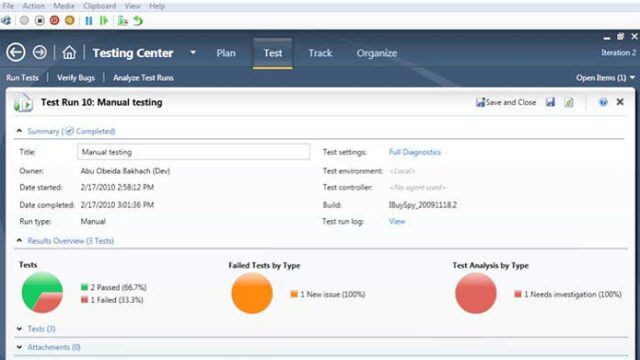Image resolution: width=640 pixels, height=360 pixels.
Task: Click the red Shut Down VM icon
Action: 54,20
